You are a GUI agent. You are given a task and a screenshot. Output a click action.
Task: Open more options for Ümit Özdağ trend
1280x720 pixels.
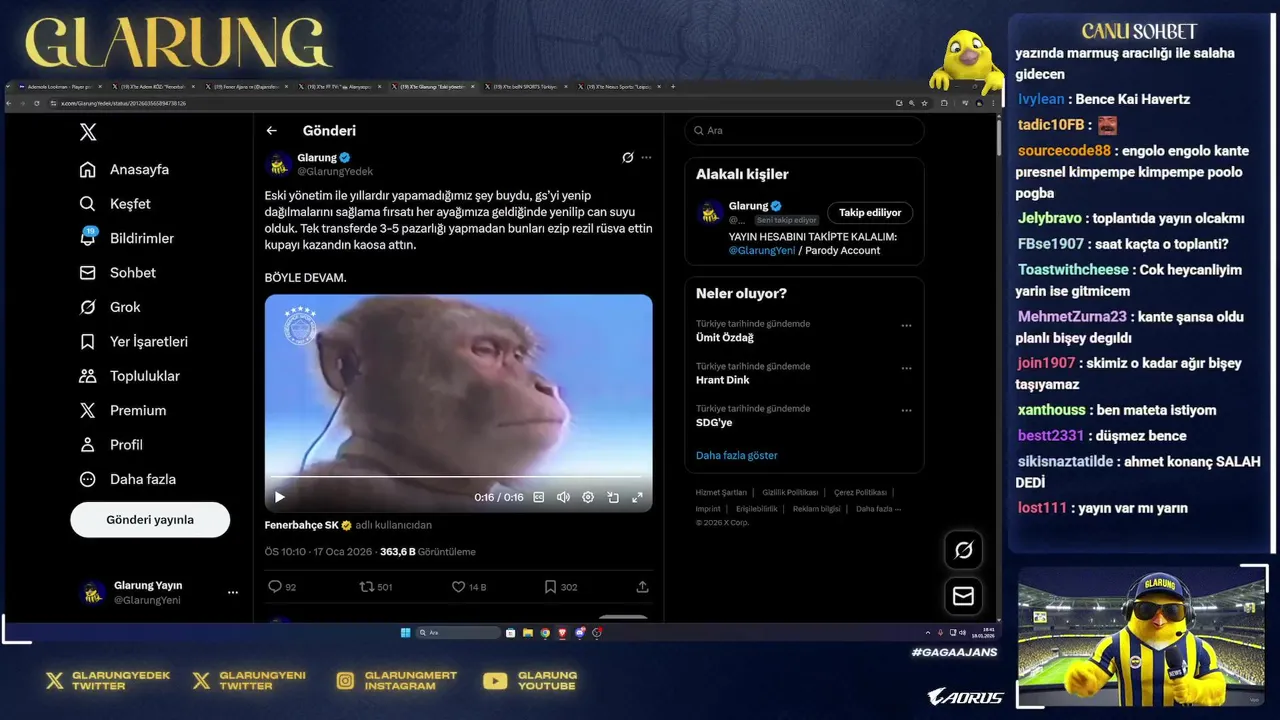pos(906,325)
